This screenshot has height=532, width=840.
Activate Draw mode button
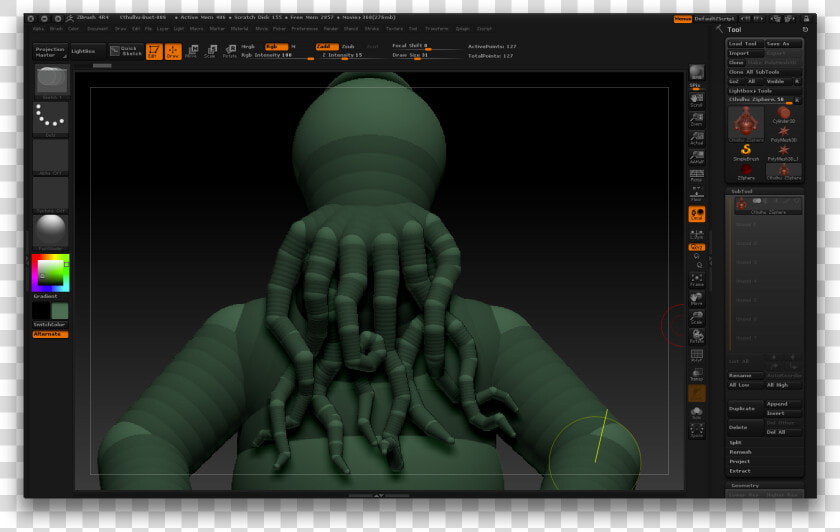point(172,51)
